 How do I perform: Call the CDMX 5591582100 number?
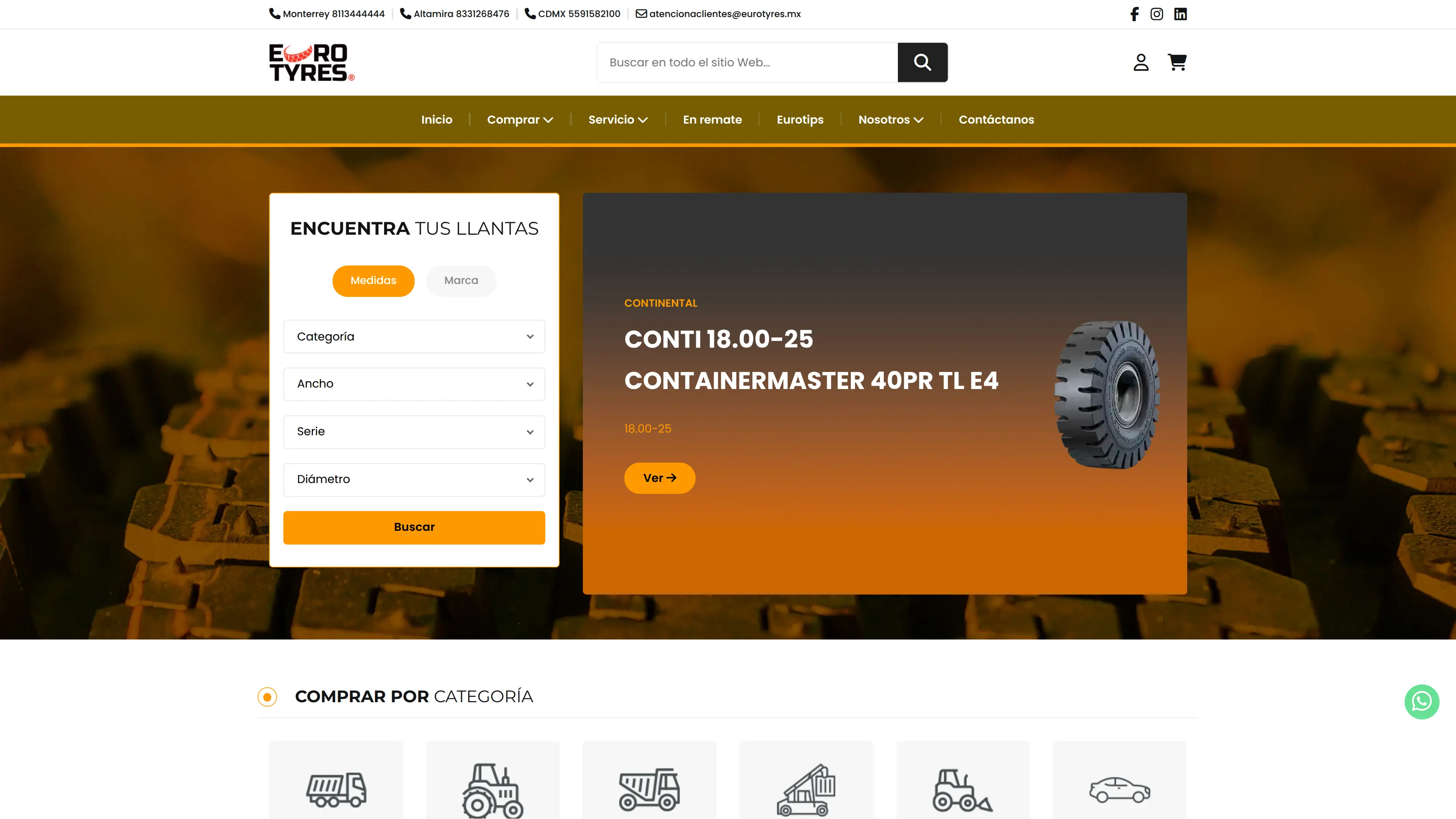pos(579,14)
